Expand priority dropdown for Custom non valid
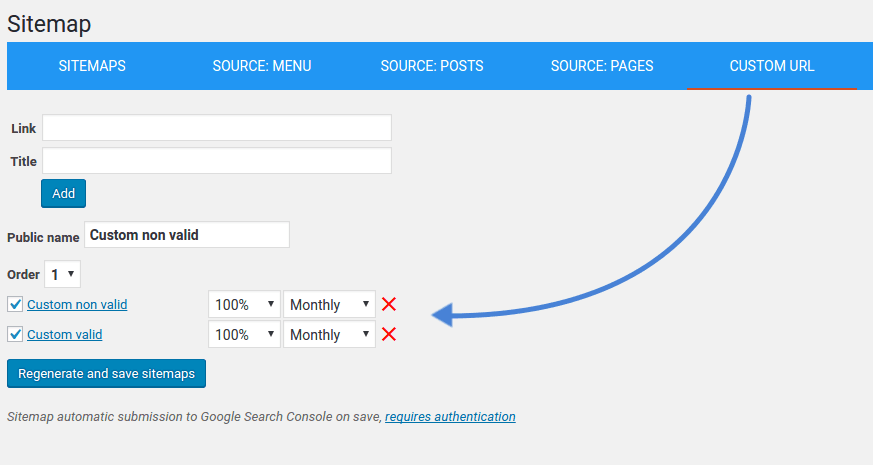This screenshot has width=873, height=465. (x=244, y=304)
